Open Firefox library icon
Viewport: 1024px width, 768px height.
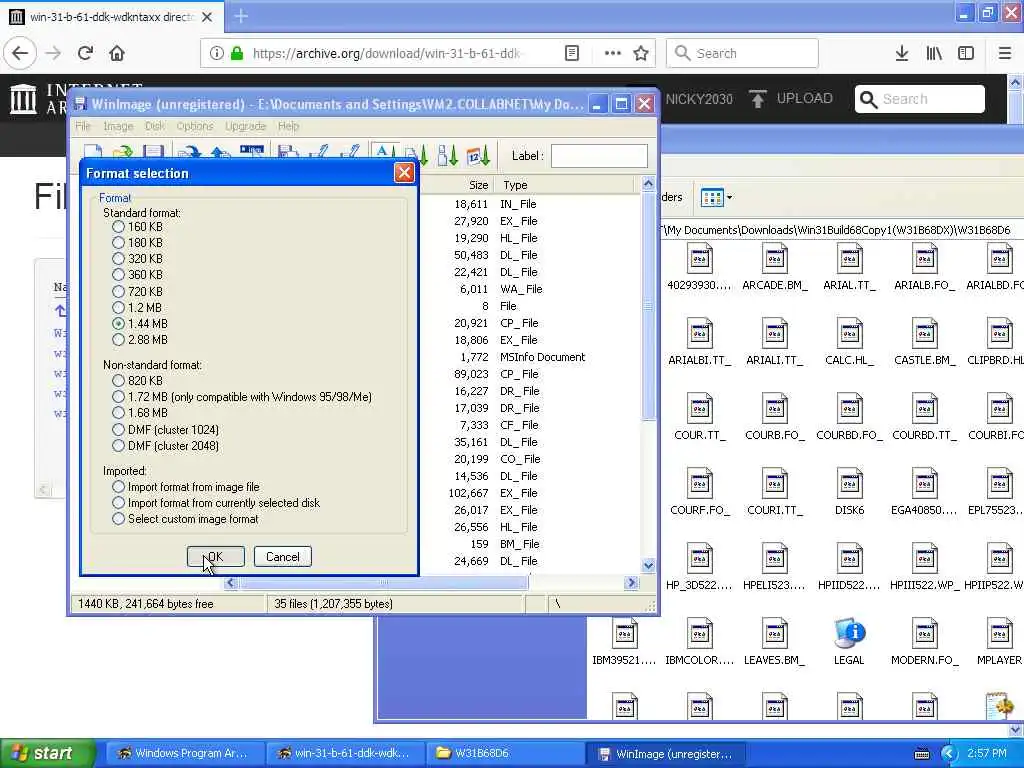(x=934, y=53)
